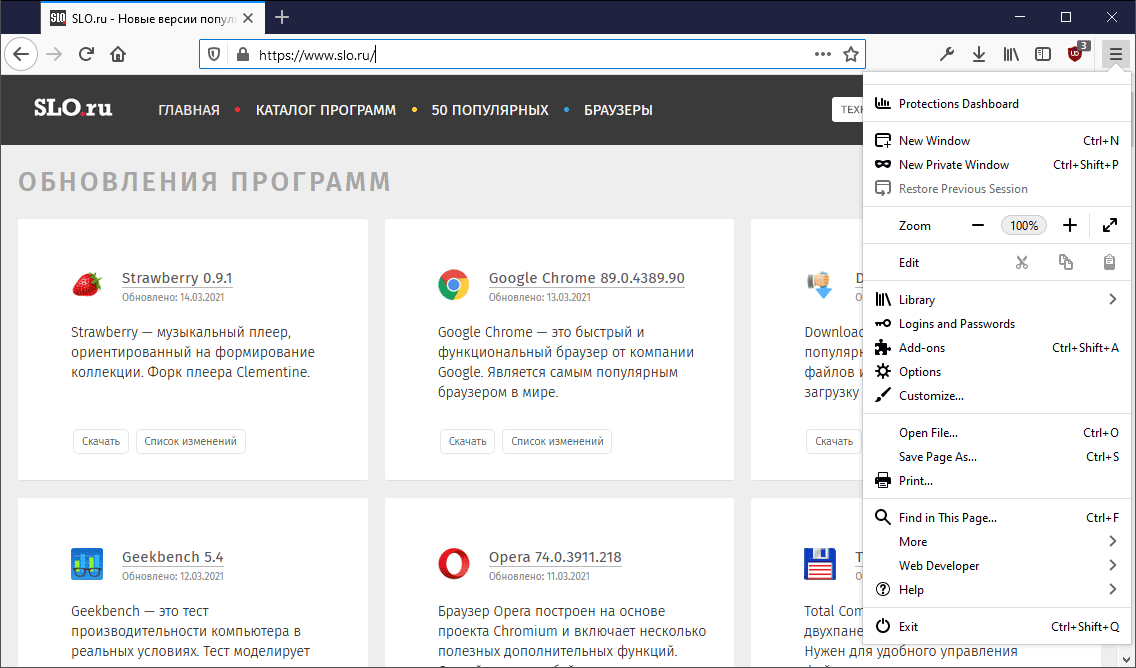Open Geekbench 5.4 title link
Viewport: 1136px width, 668px height.
pyautogui.click(x=172, y=557)
